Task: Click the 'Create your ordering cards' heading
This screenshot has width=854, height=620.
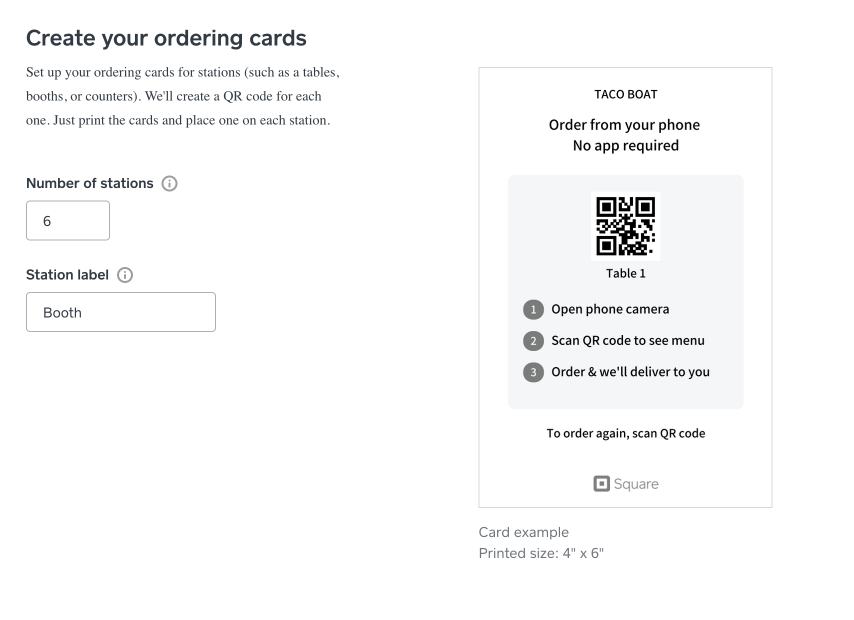Action: (x=166, y=39)
